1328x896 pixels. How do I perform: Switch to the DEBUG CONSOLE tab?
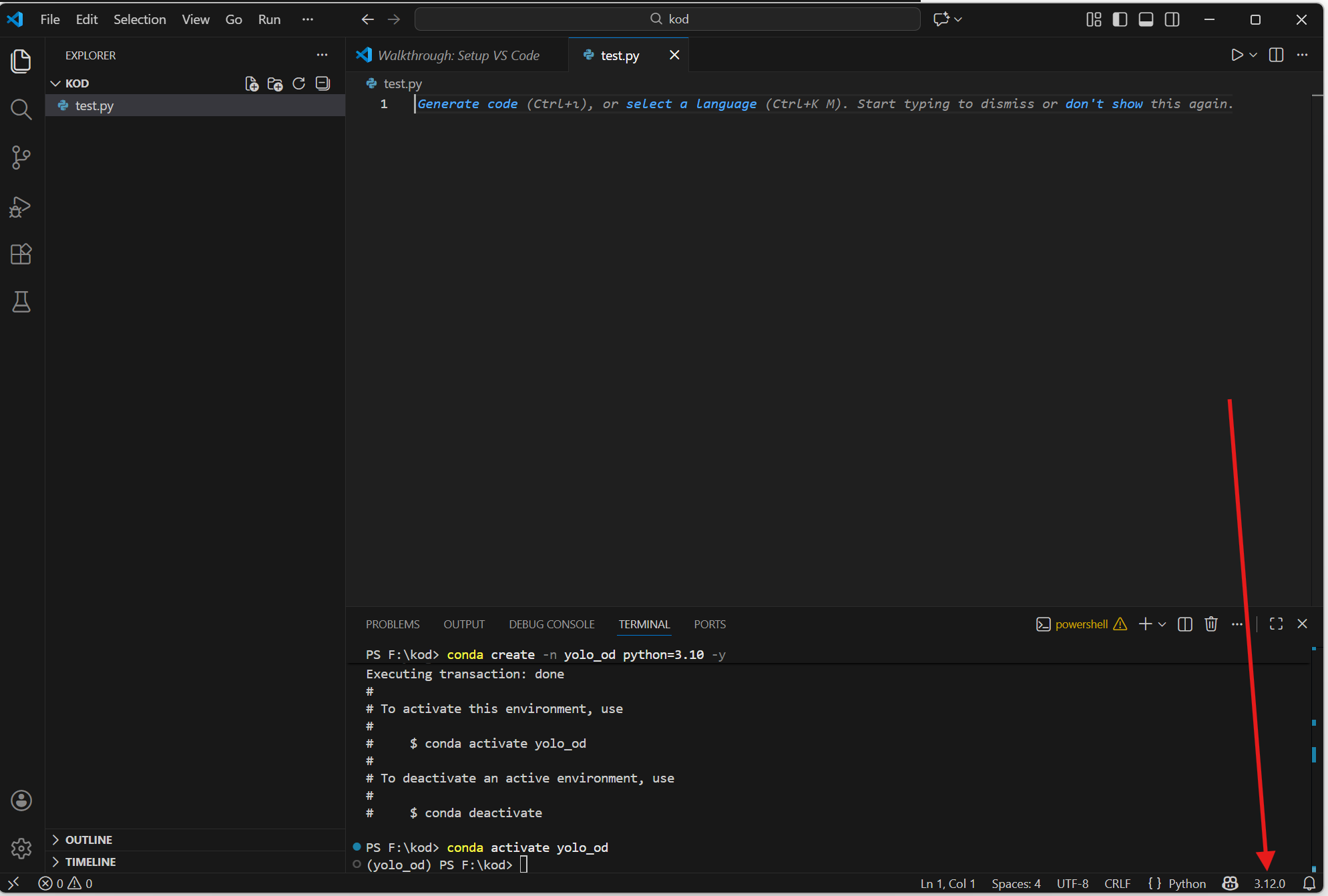[x=551, y=624]
